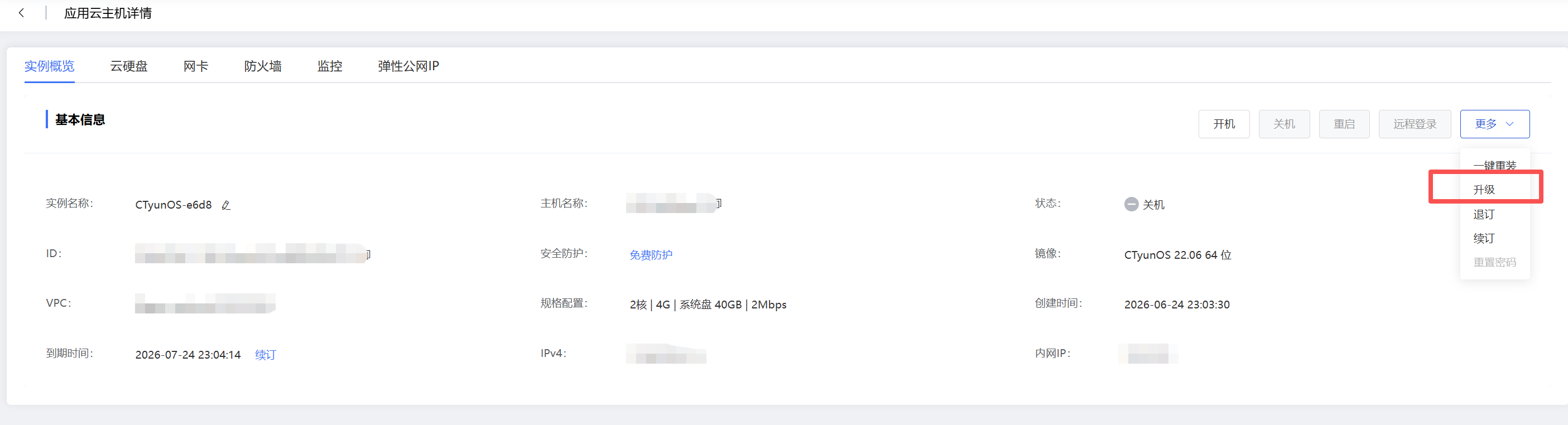View the 监控 tab

(330, 66)
